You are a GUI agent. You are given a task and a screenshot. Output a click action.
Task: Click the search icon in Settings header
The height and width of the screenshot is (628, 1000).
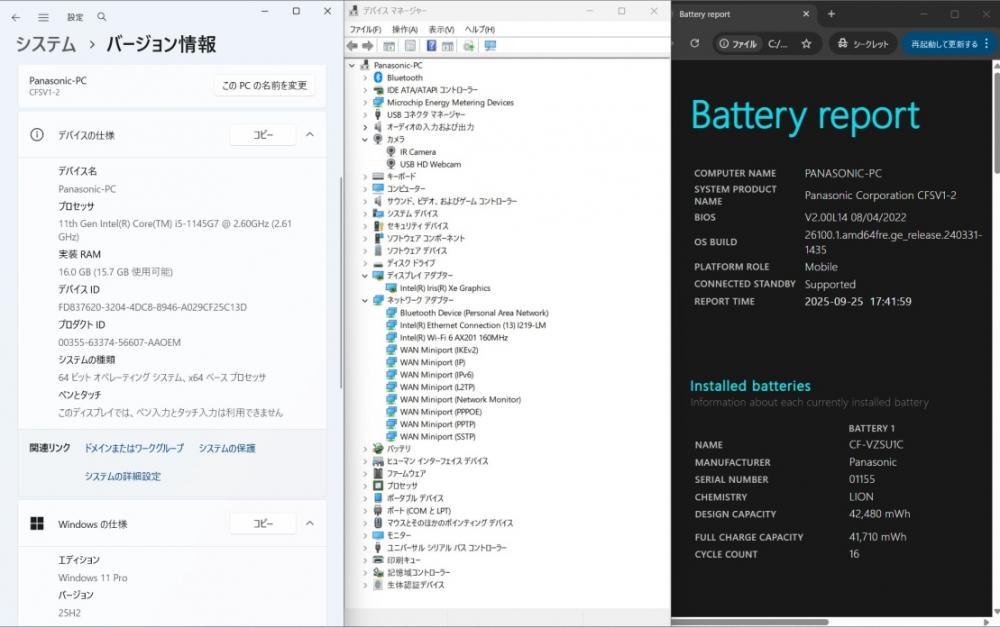coord(102,17)
